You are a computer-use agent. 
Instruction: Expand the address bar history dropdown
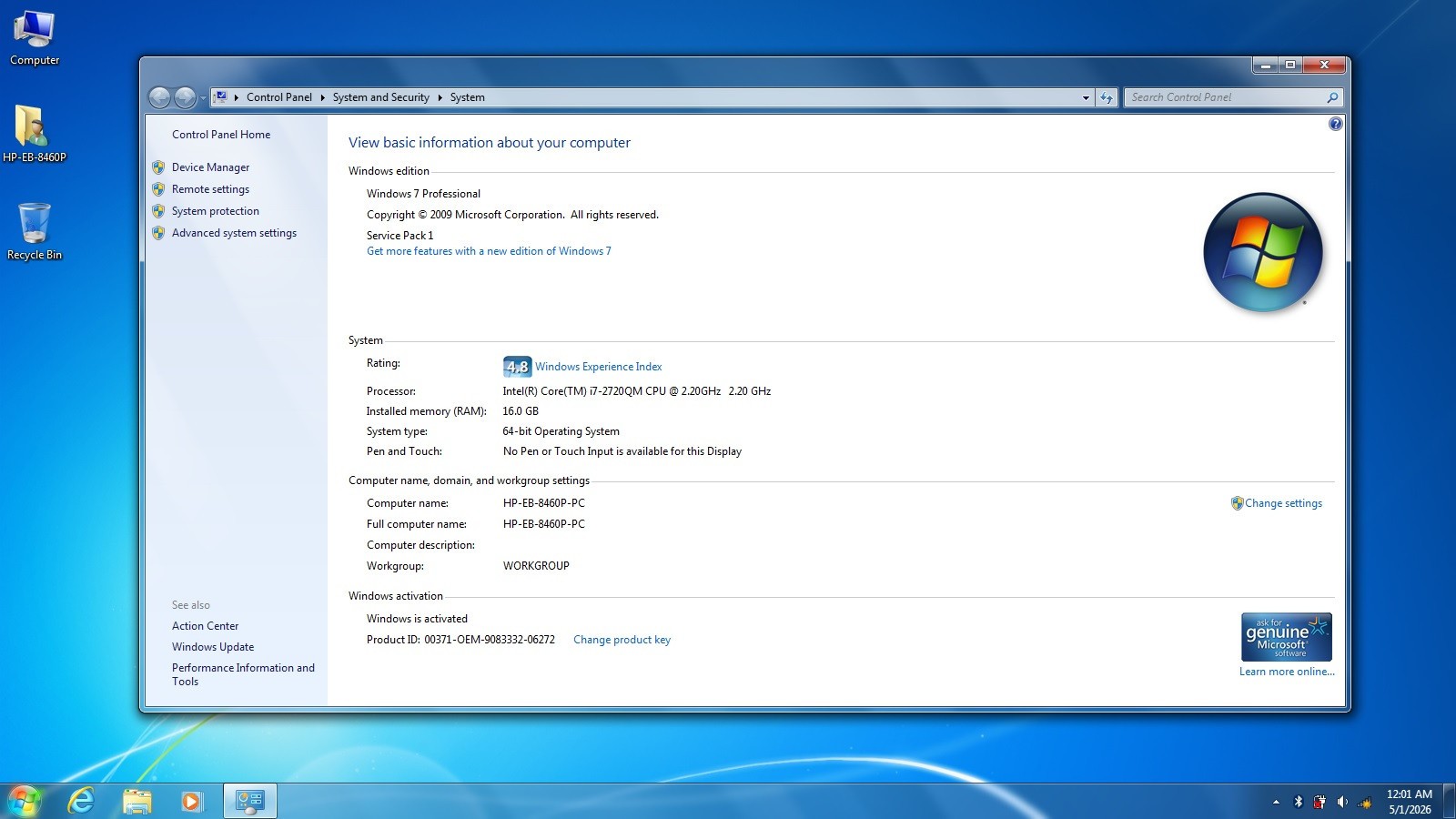[1086, 97]
